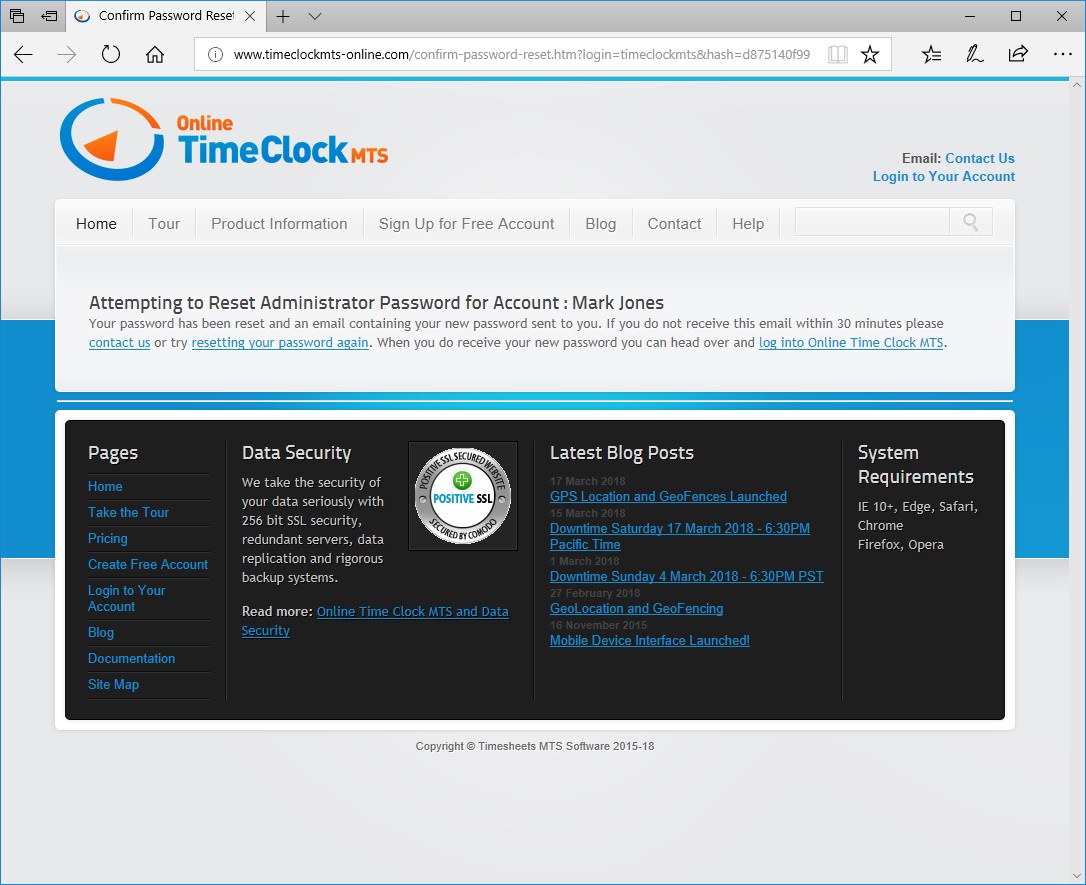
Task: Click the page scrollbar up arrow
Action: click(x=1076, y=84)
